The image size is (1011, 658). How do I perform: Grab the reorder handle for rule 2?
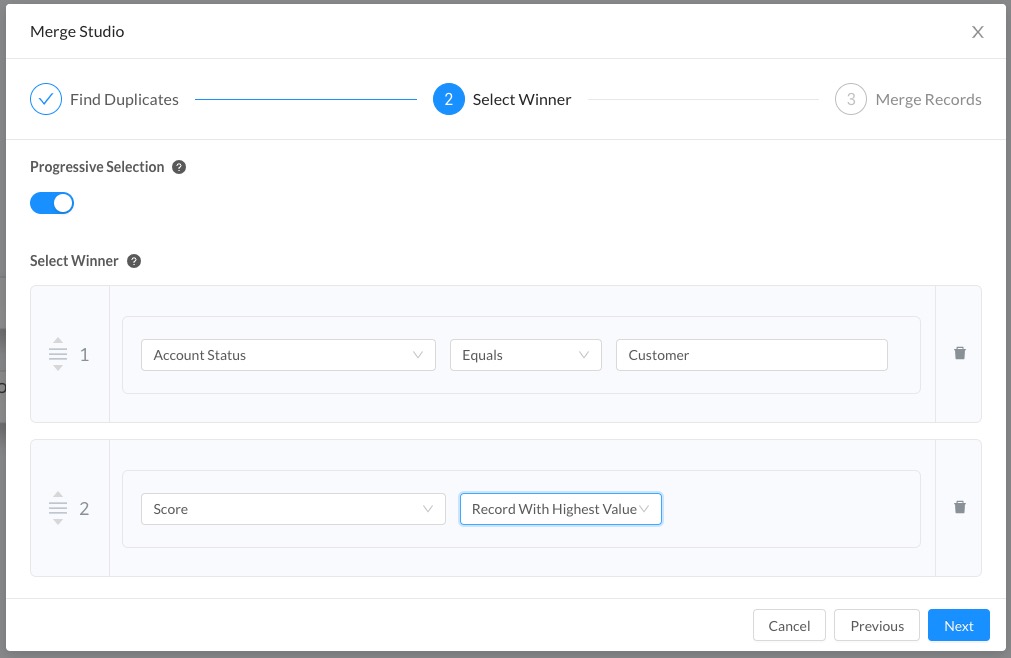tap(58, 508)
